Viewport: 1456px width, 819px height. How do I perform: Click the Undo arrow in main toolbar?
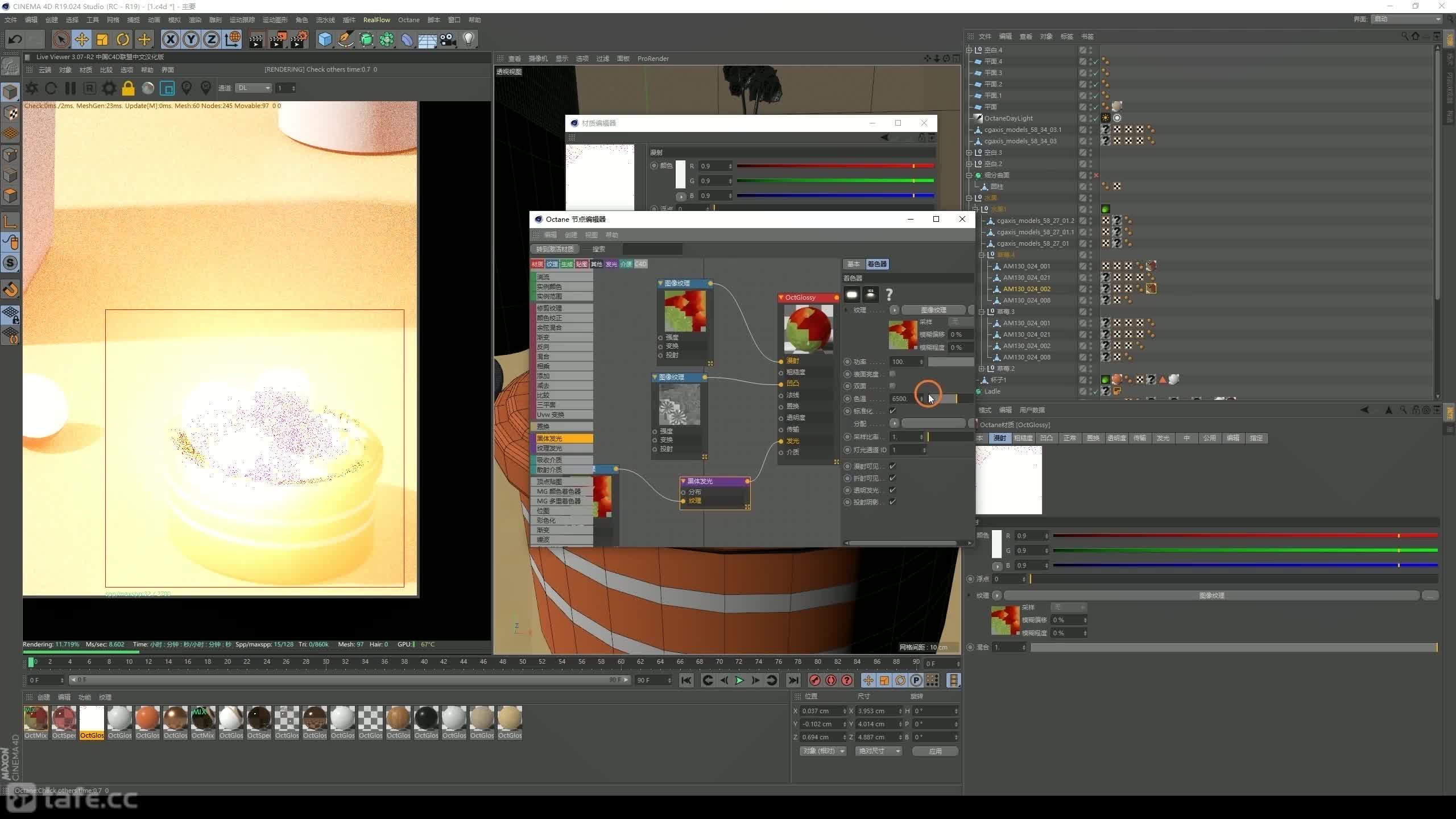coord(15,39)
